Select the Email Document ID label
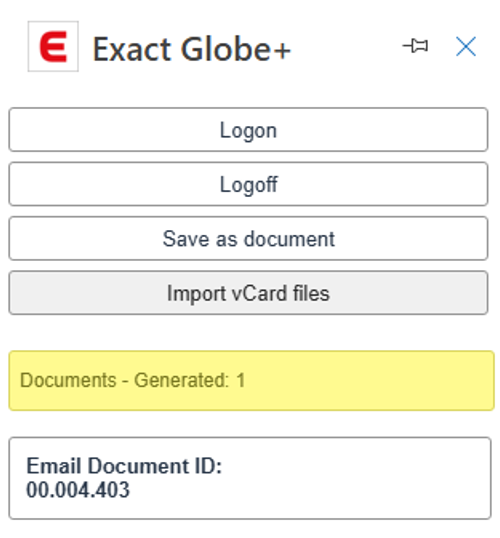The image size is (500, 538). coord(124,466)
